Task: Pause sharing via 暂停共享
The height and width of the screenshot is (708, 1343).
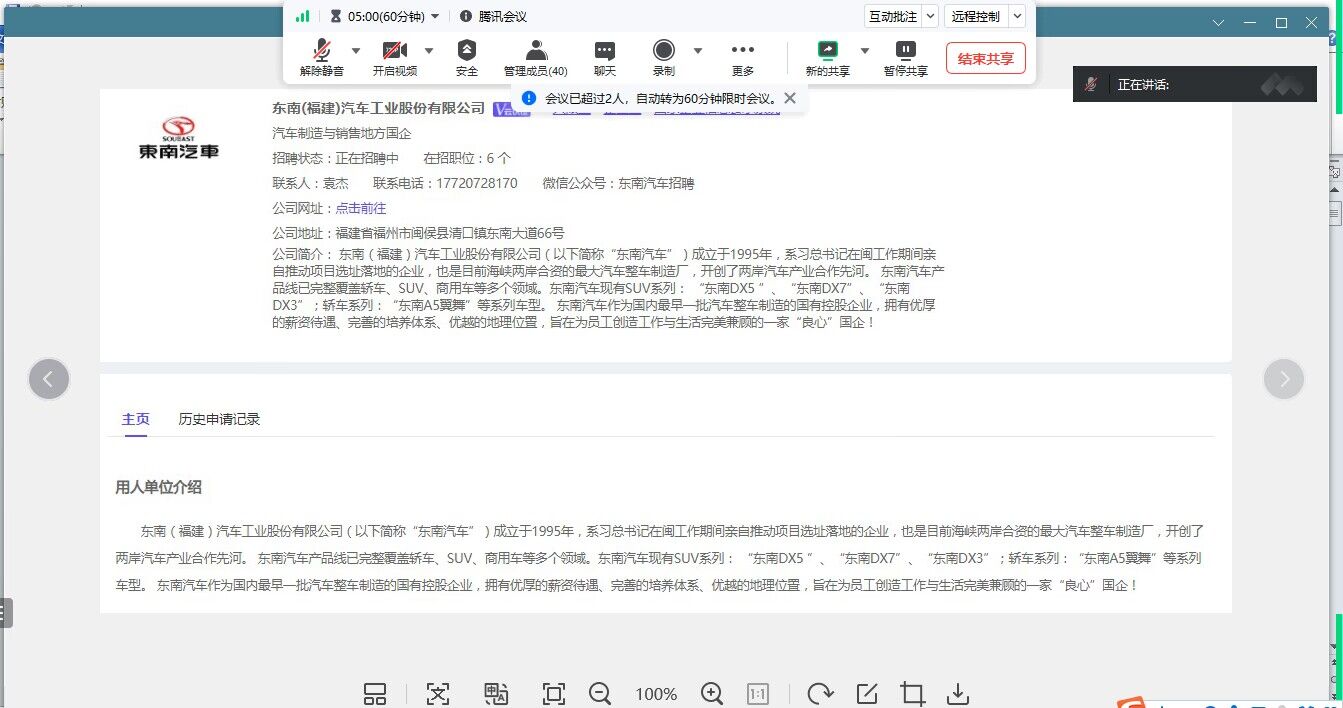Action: pyautogui.click(x=905, y=58)
